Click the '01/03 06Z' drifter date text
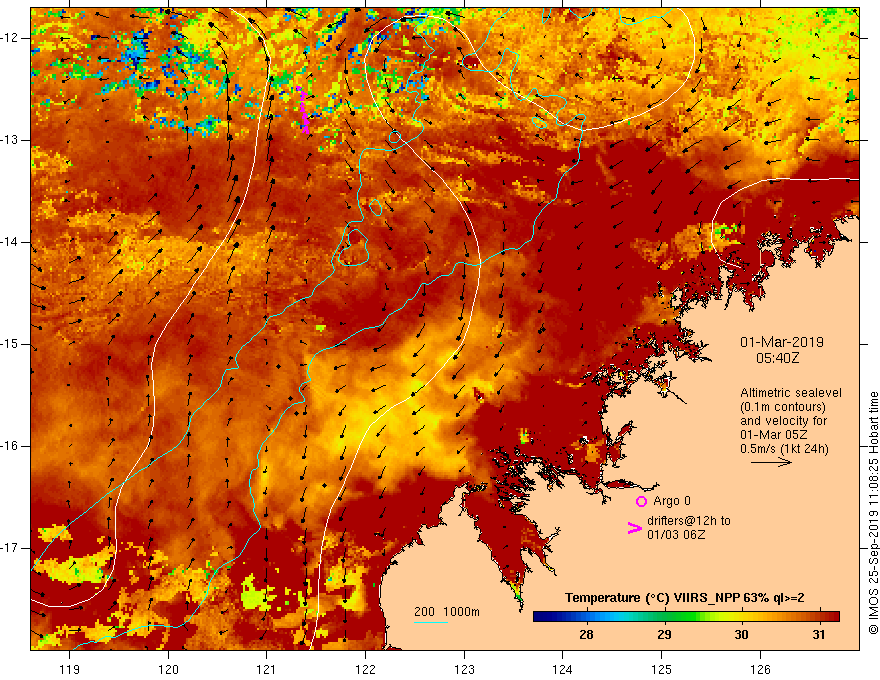Image resolution: width=880 pixels, height=680 pixels. pos(676,535)
